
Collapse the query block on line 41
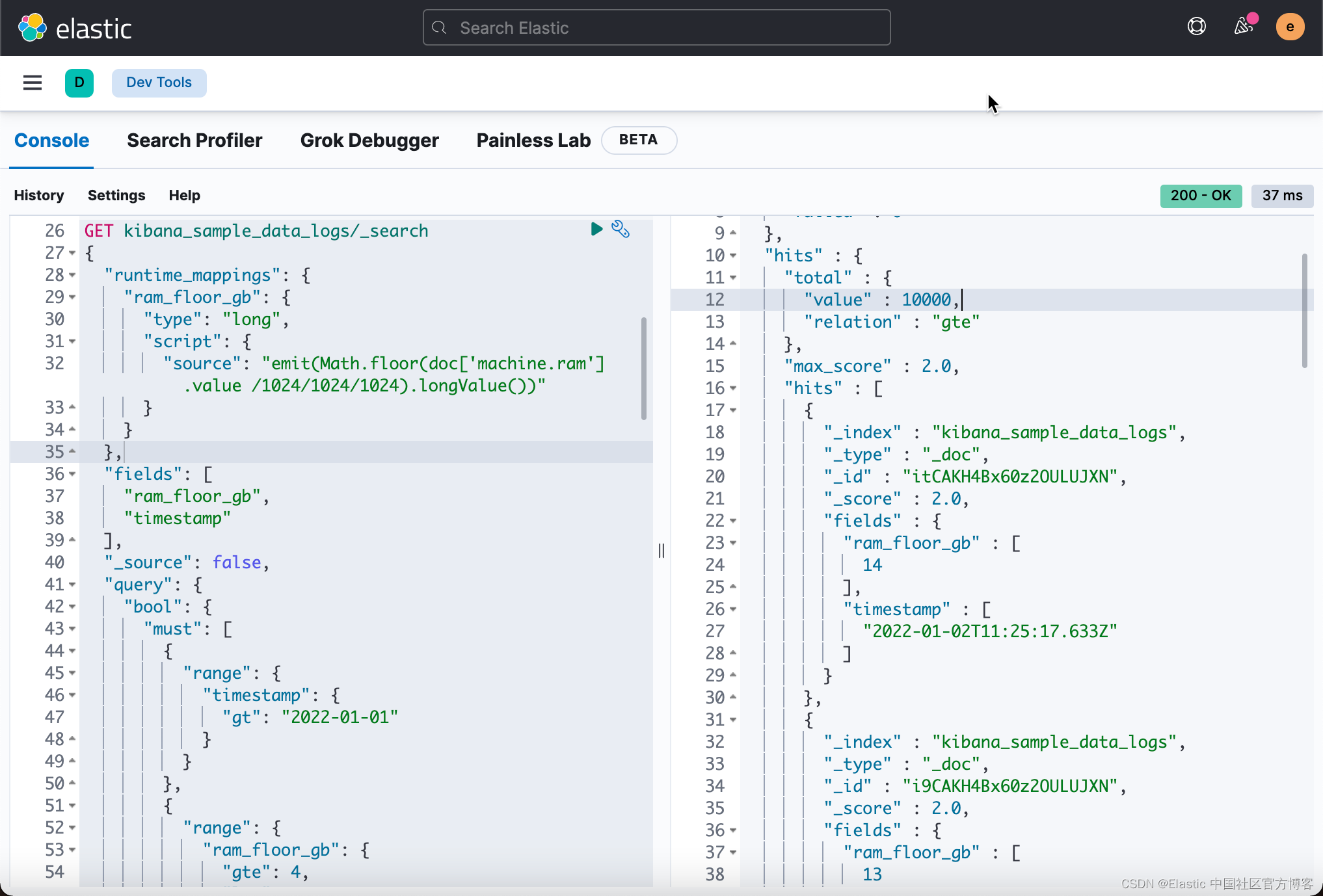tap(72, 585)
